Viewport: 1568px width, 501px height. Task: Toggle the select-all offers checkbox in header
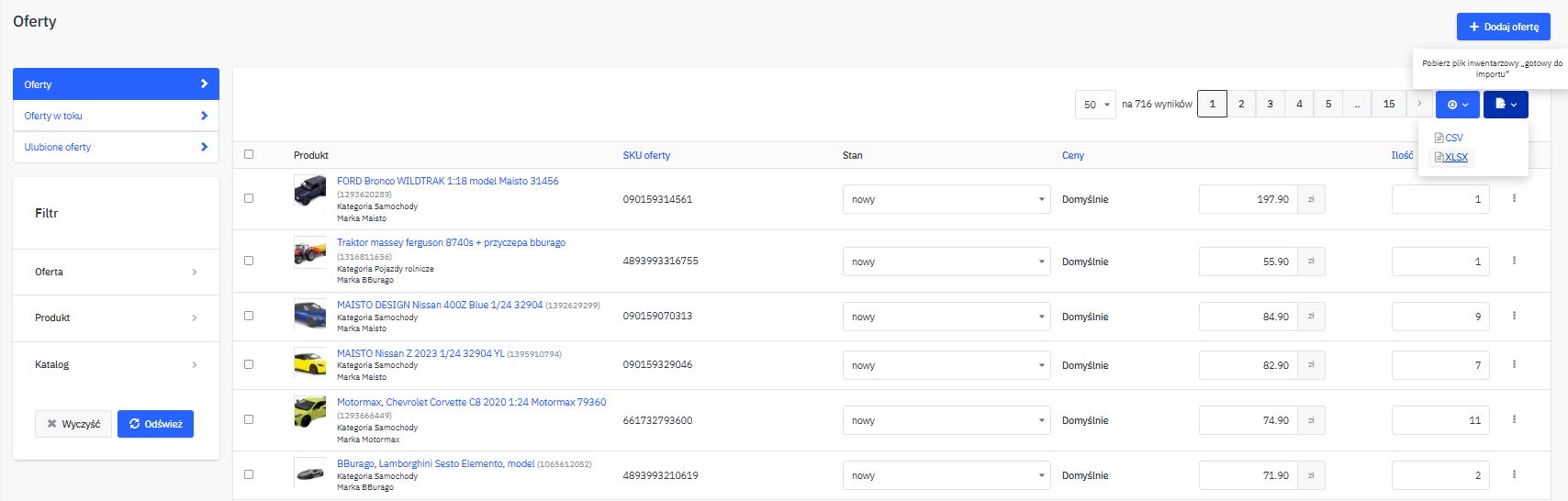pos(249,154)
